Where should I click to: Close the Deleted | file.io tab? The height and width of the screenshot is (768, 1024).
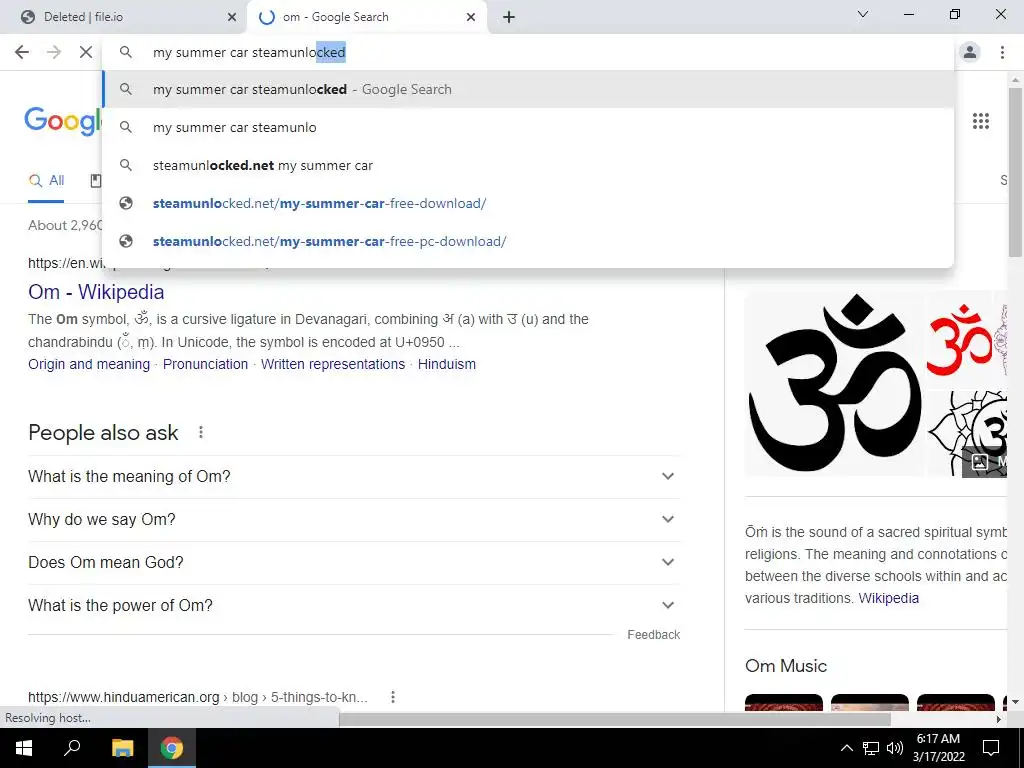click(232, 17)
